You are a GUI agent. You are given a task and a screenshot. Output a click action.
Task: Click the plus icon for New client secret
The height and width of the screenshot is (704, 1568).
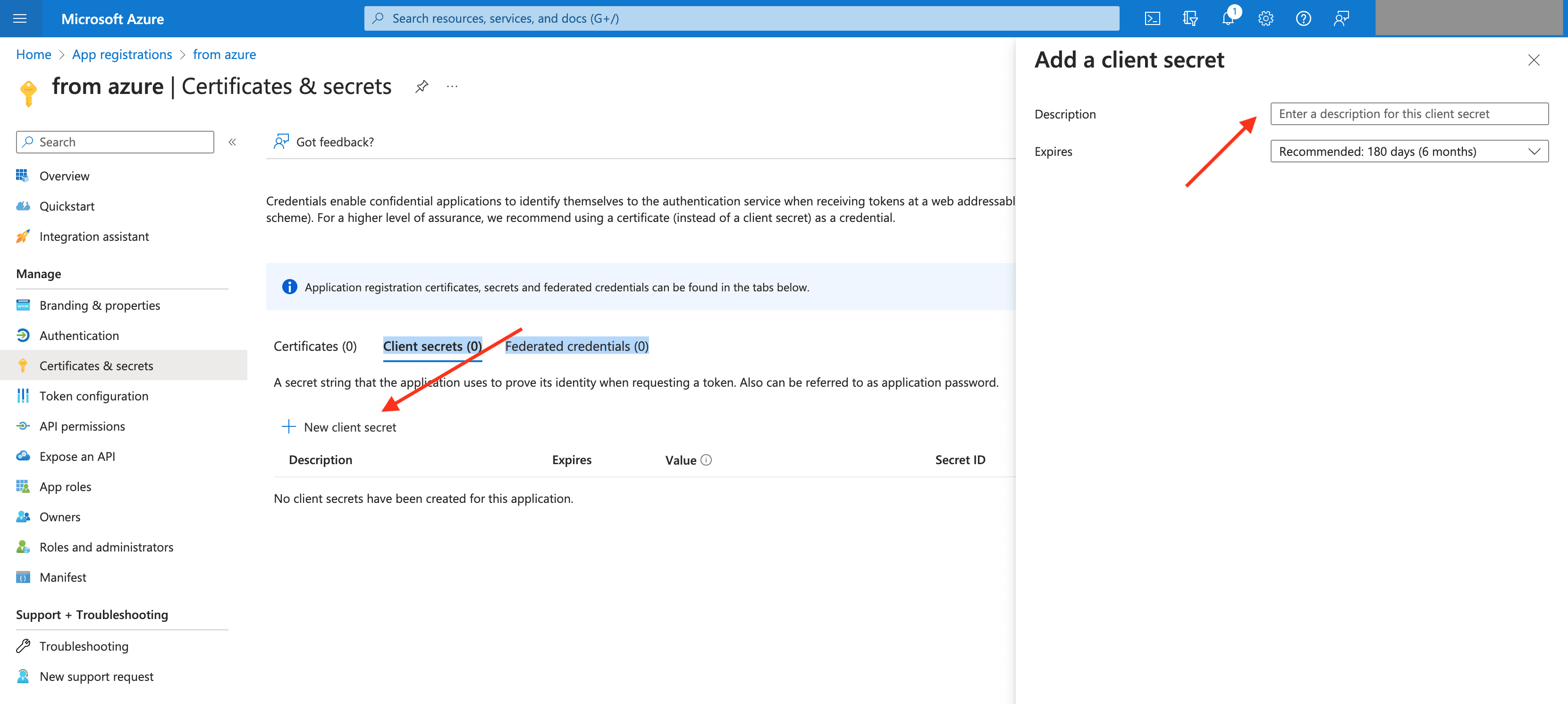pyautogui.click(x=288, y=426)
